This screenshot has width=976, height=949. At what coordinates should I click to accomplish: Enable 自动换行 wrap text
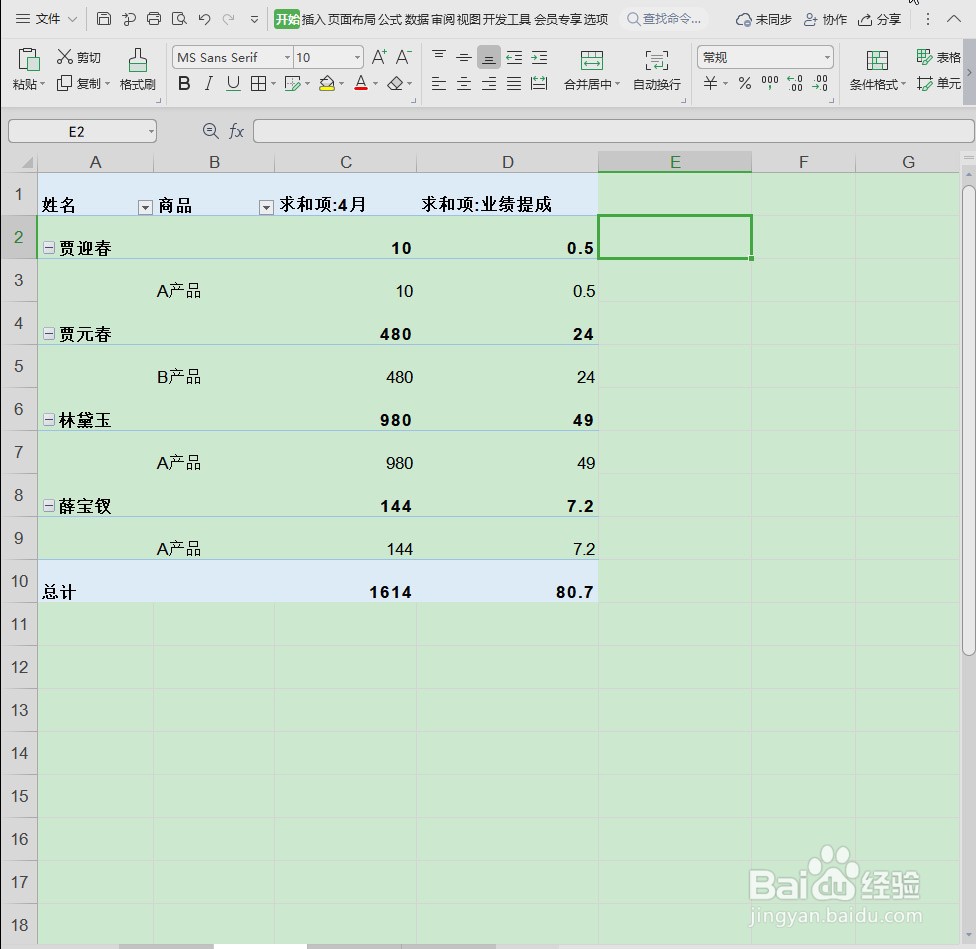click(x=658, y=70)
